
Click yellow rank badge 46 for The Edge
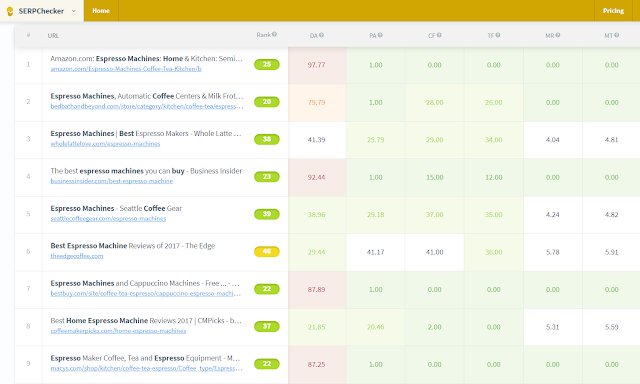(x=267, y=251)
